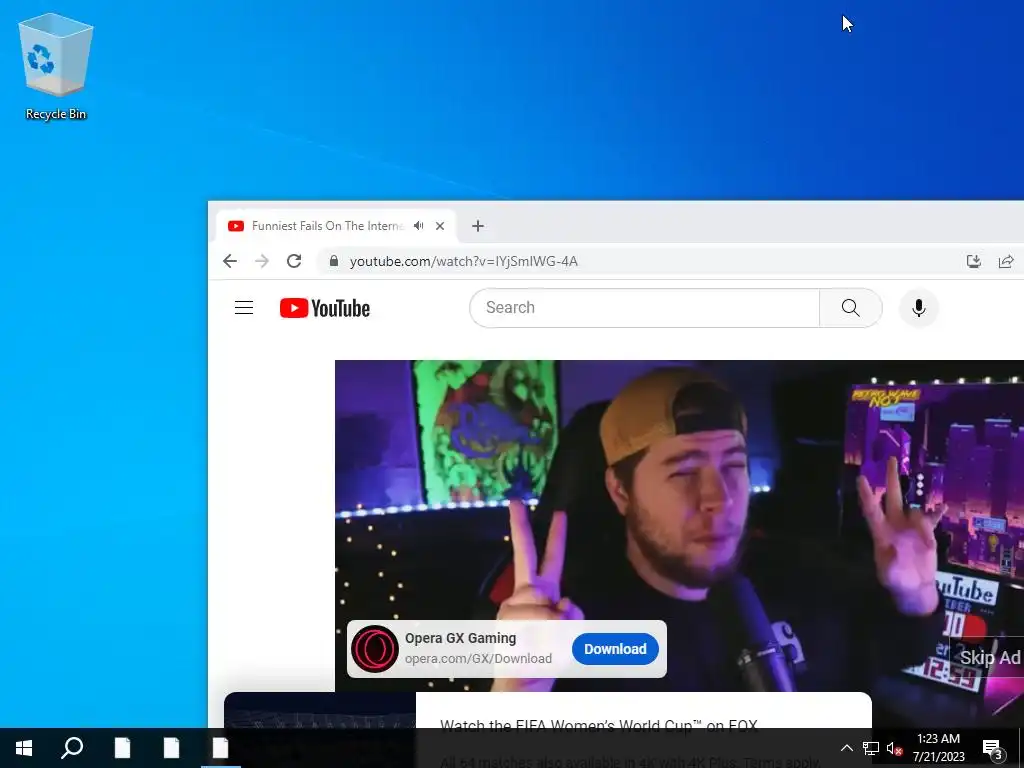
Task: Open the second file icon on taskbar
Action: coord(171,748)
